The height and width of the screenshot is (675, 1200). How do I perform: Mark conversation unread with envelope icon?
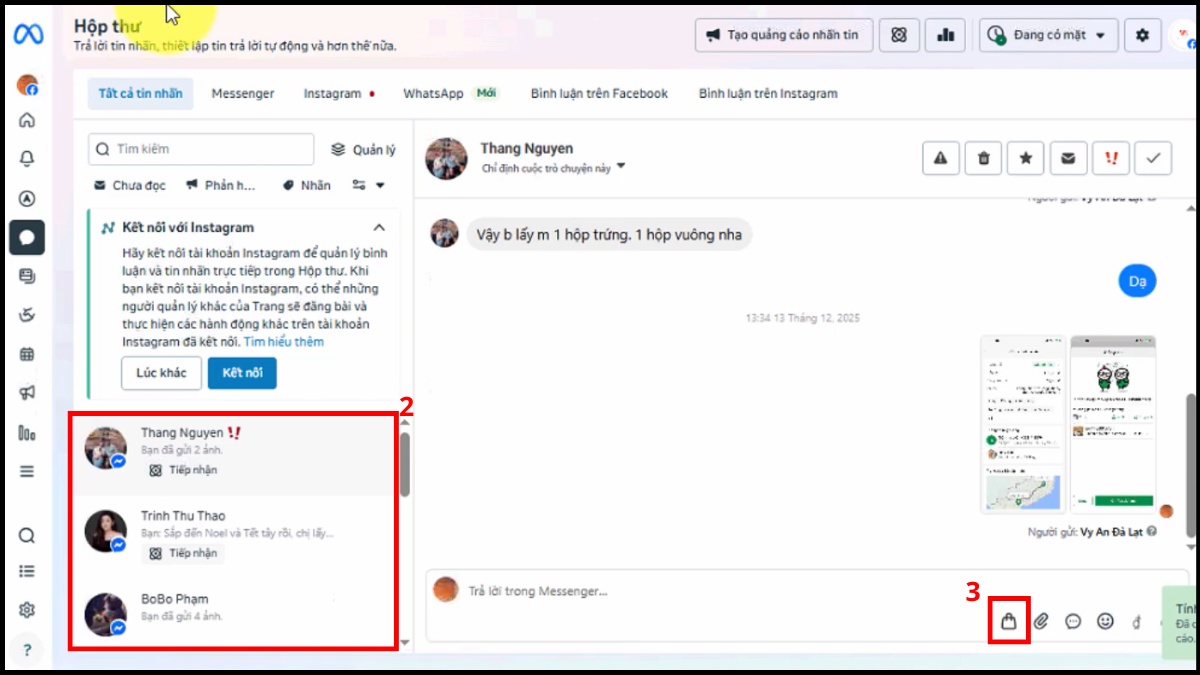click(x=1068, y=158)
